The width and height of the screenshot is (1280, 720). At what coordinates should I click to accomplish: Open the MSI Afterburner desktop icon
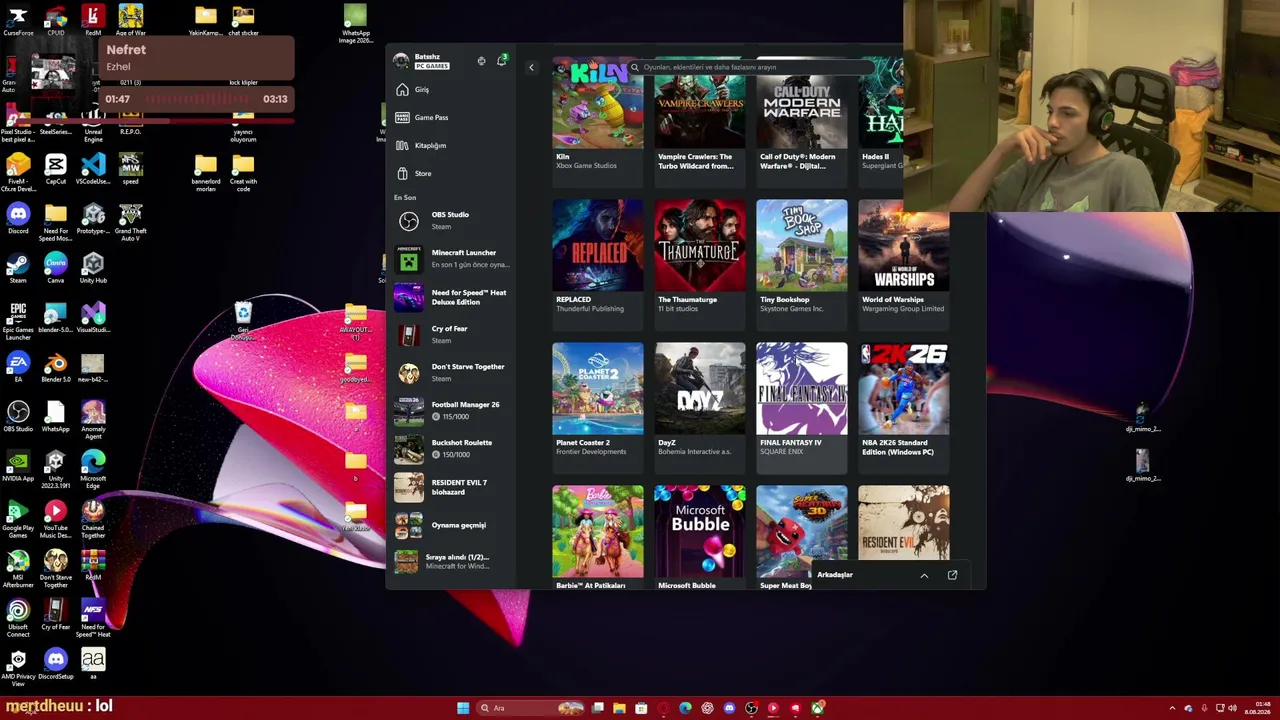click(18, 568)
